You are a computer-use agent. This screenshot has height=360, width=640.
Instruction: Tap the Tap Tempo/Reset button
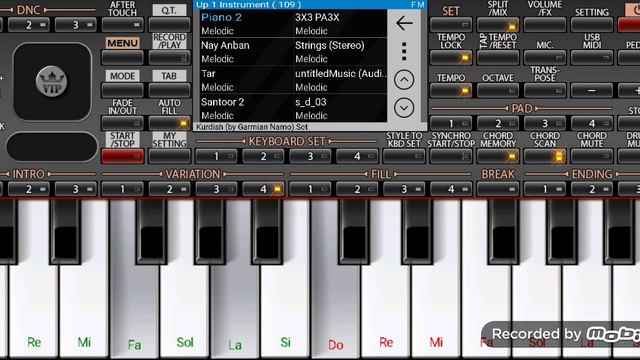498,58
